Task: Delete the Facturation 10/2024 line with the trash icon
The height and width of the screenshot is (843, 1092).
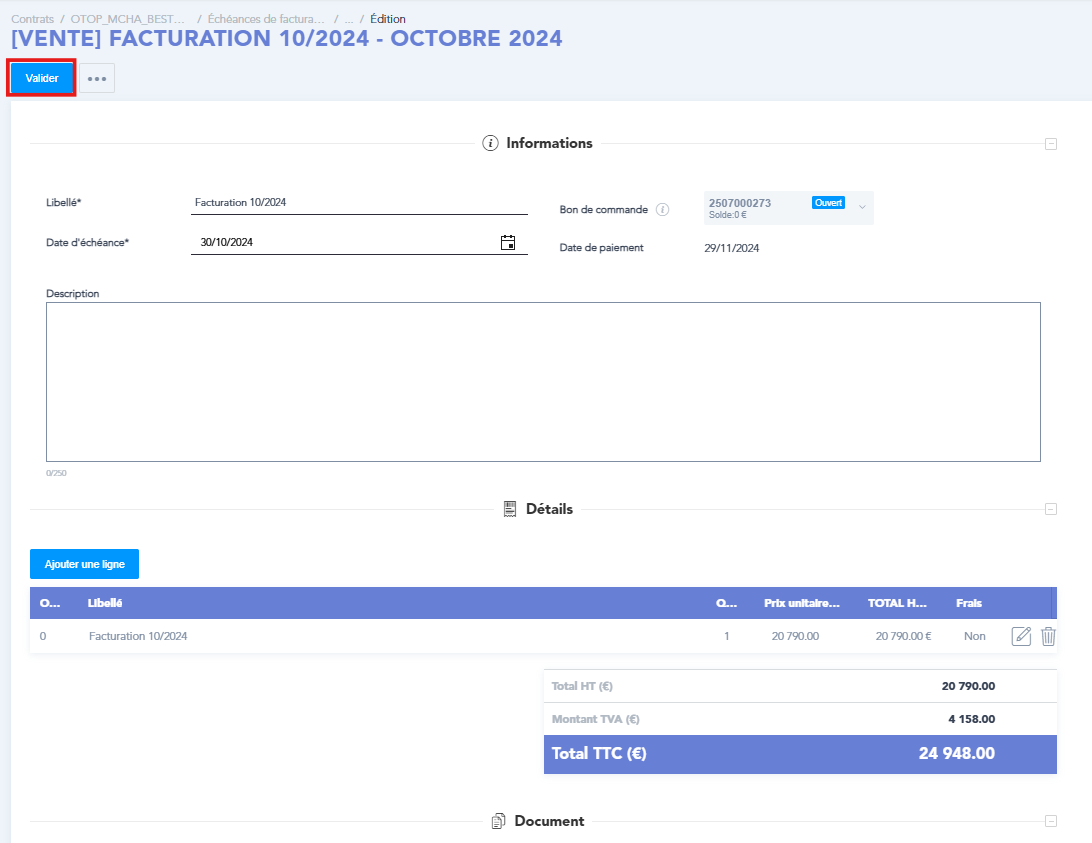Action: pos(1048,636)
